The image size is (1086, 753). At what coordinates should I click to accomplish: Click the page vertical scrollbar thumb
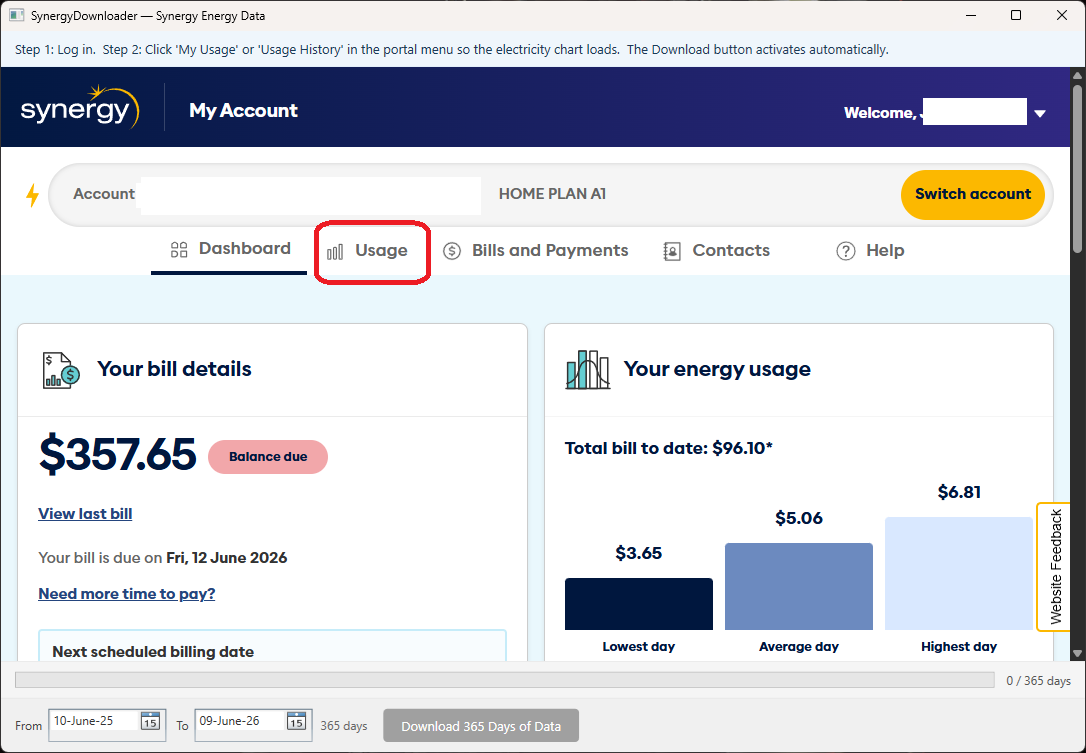[1077, 168]
